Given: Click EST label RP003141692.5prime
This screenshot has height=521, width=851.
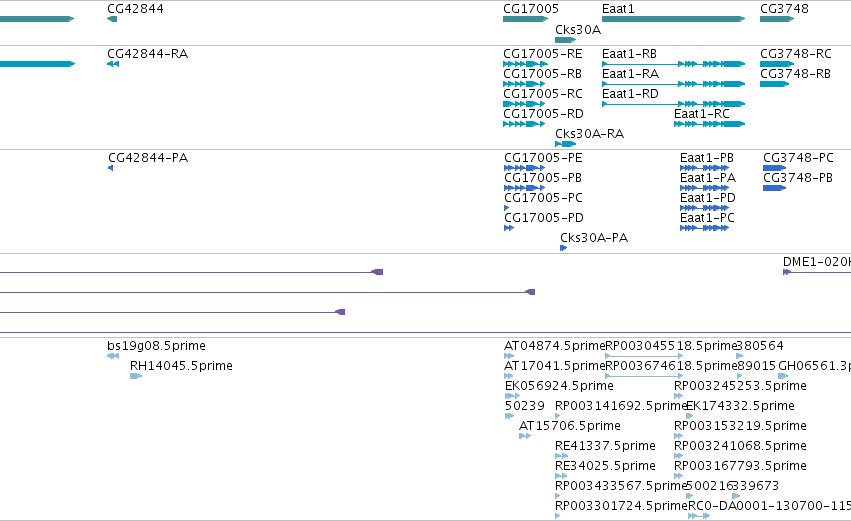Looking at the screenshot, I should (621, 406).
